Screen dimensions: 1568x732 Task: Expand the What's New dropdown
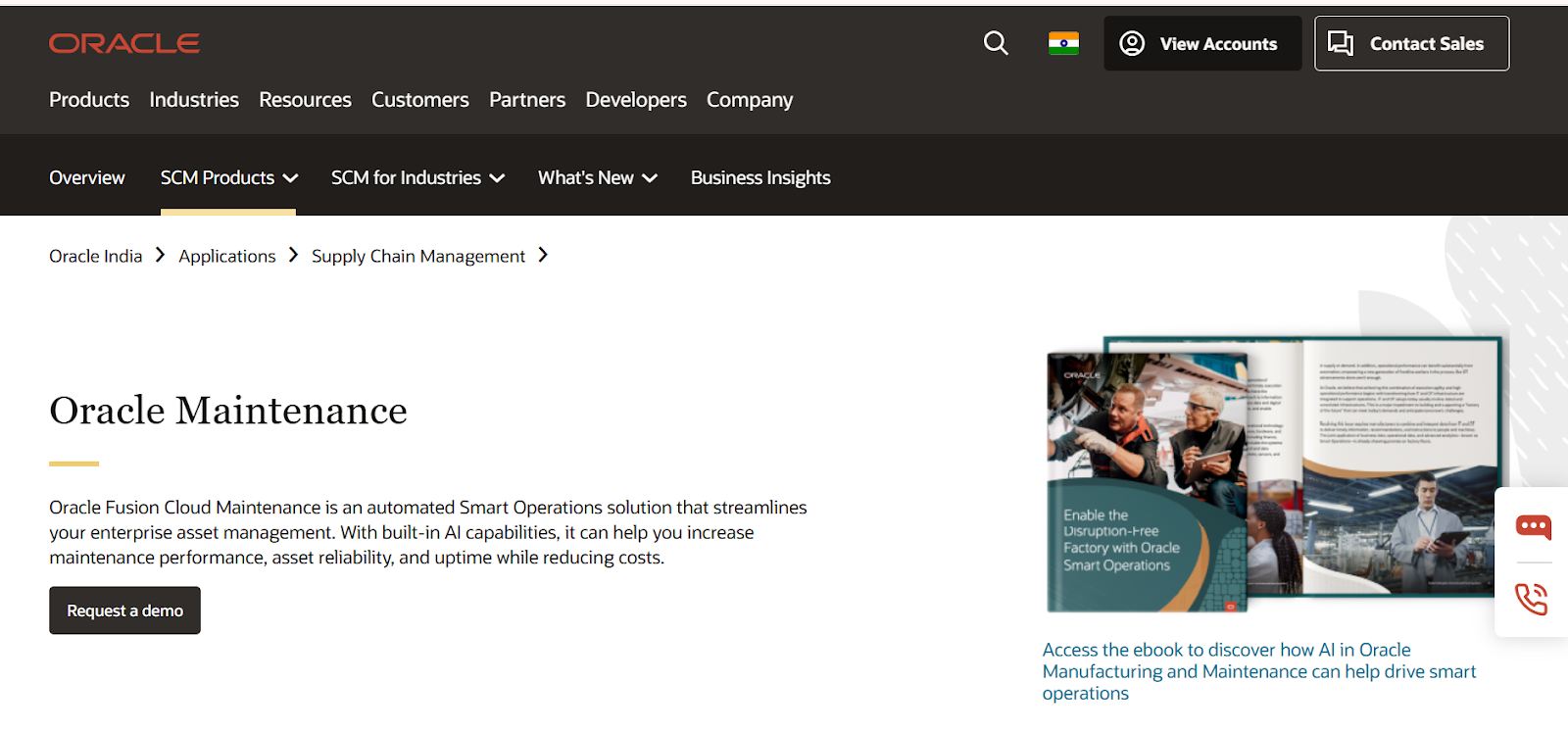click(597, 177)
